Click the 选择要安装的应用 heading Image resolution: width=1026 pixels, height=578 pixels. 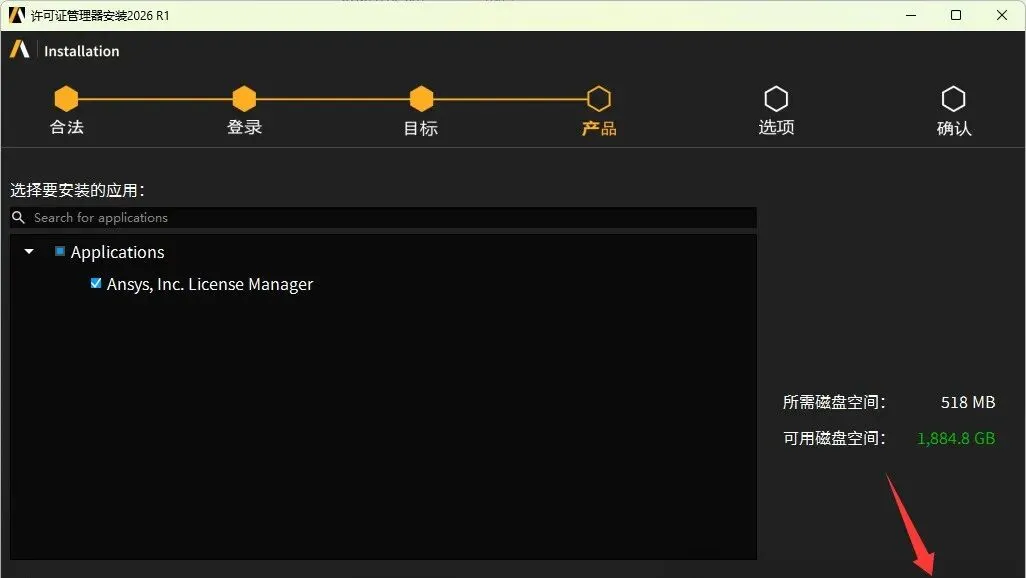coord(77,190)
